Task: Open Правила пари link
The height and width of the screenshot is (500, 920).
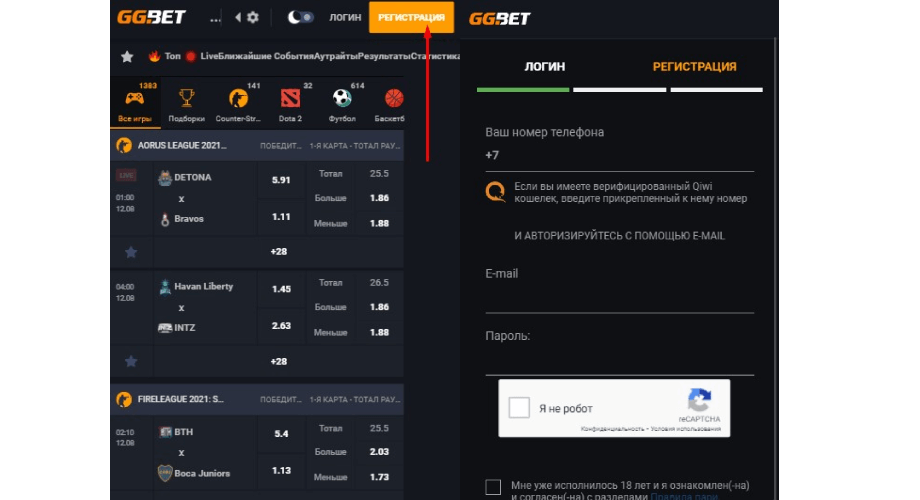Action: [x=684, y=496]
